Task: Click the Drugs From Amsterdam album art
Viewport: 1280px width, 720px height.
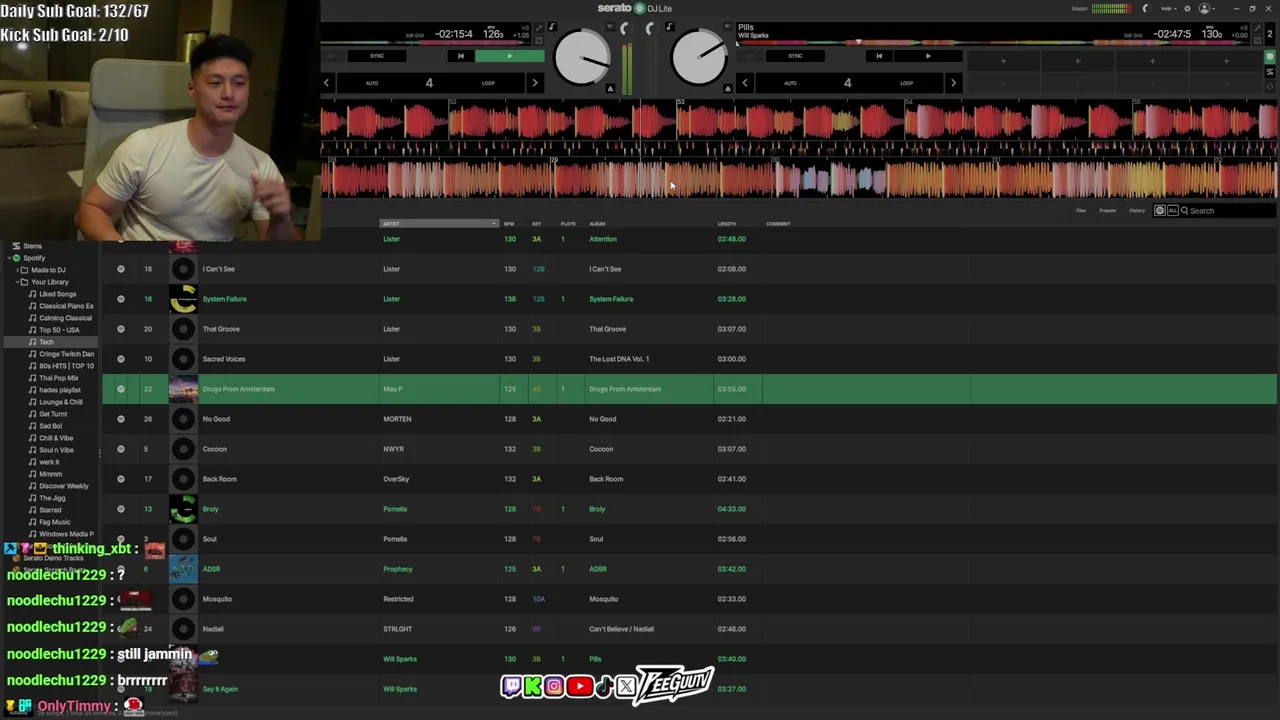Action: point(183,389)
